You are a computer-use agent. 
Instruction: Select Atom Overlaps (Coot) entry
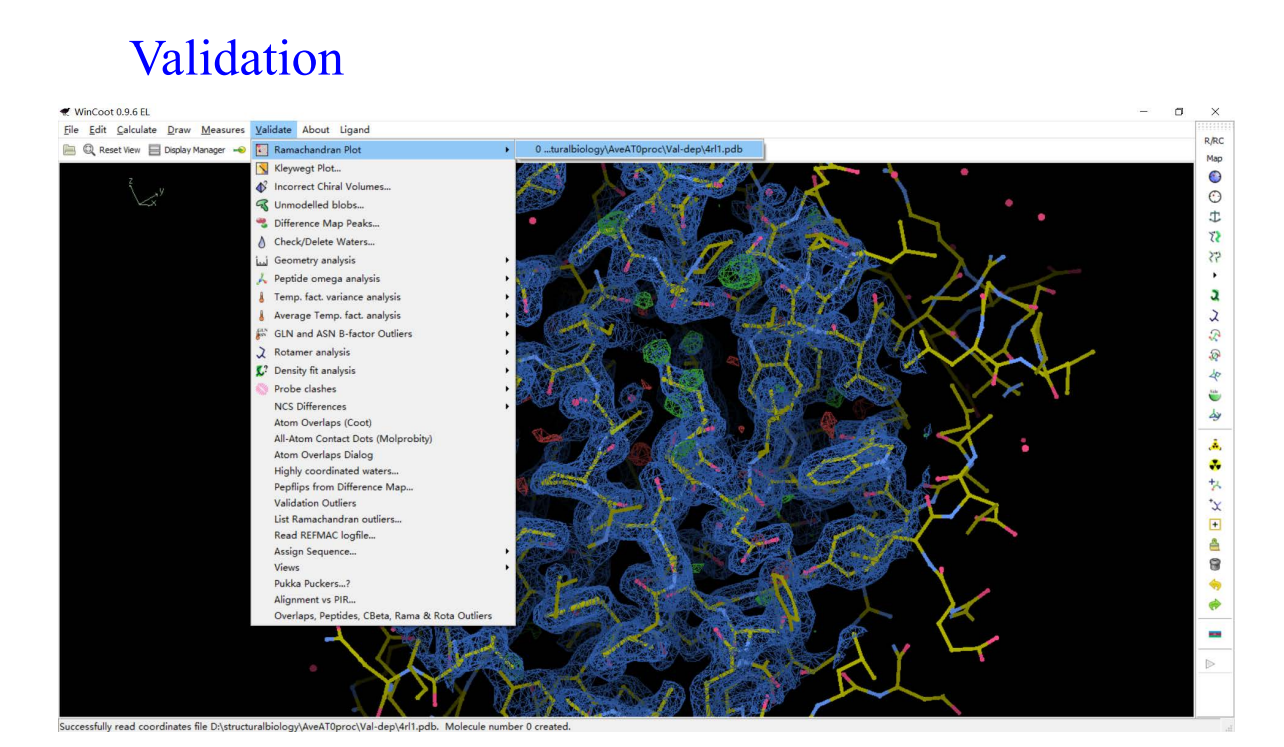383,422
